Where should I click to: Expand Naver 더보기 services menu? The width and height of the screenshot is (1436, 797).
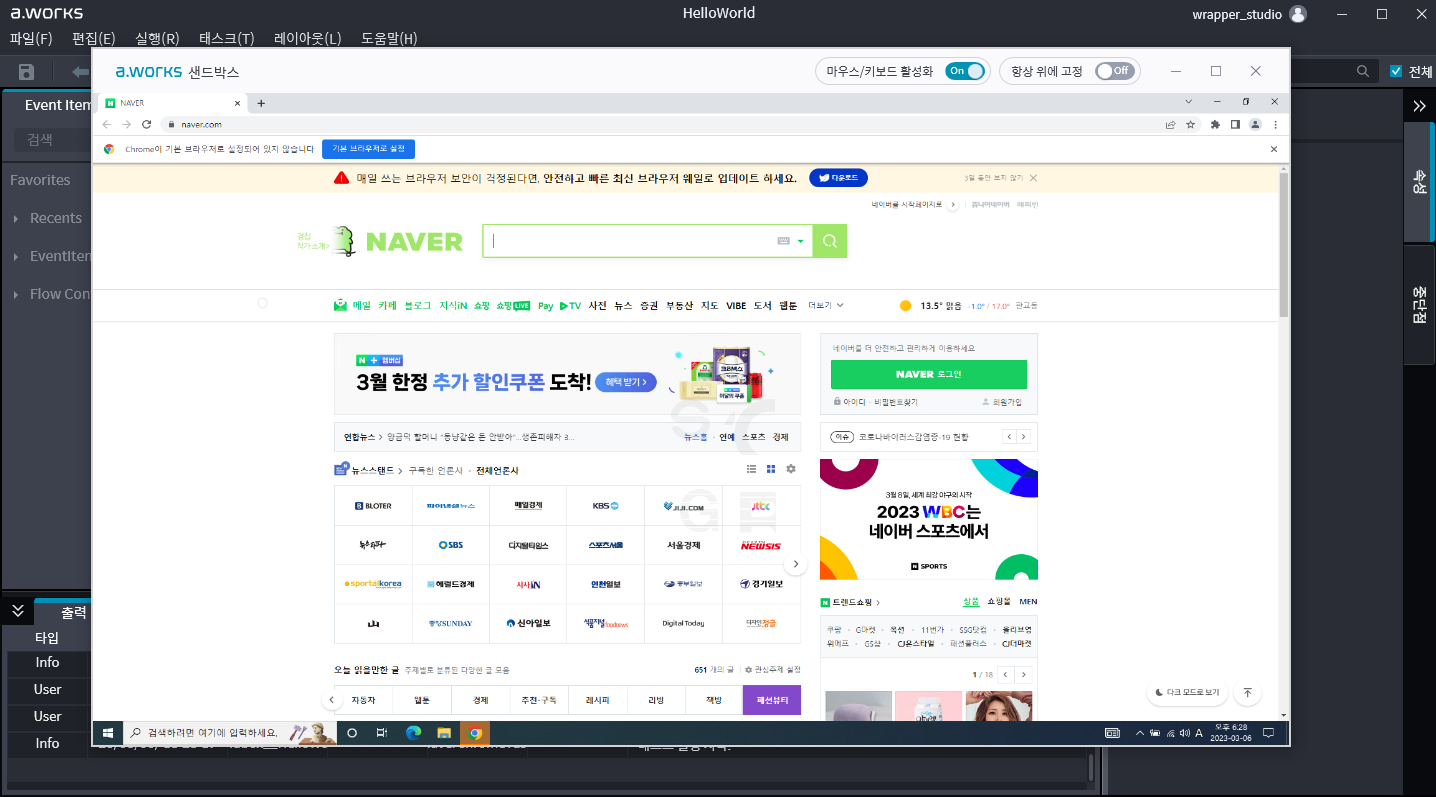pyautogui.click(x=826, y=305)
